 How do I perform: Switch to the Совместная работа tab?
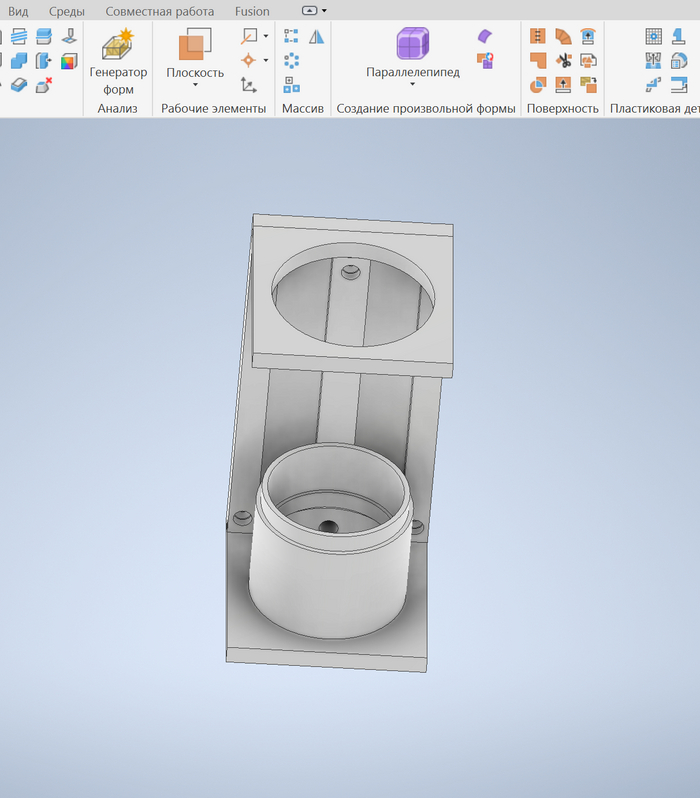coord(160,11)
